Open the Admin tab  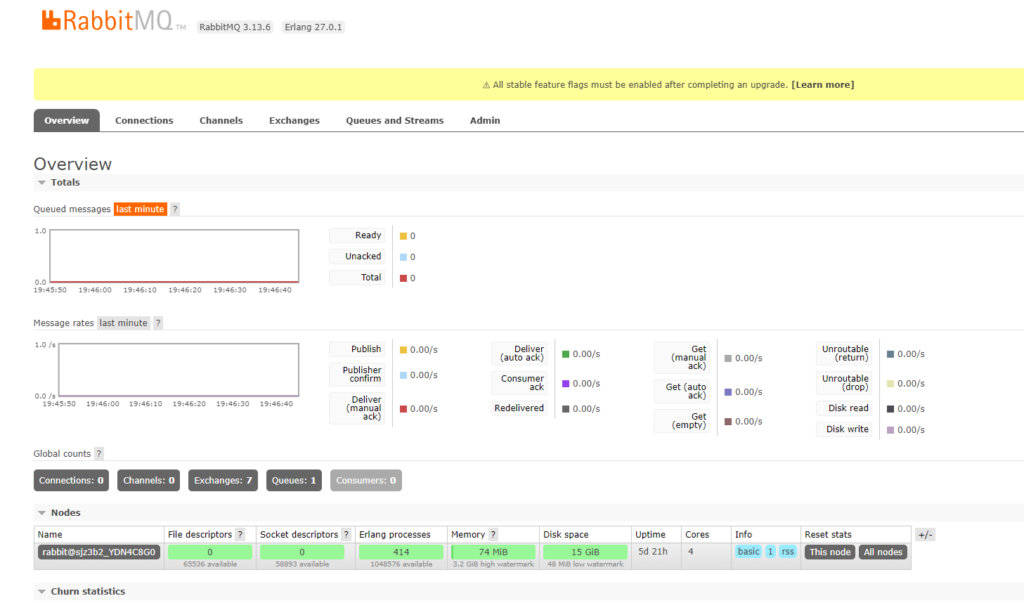[485, 120]
